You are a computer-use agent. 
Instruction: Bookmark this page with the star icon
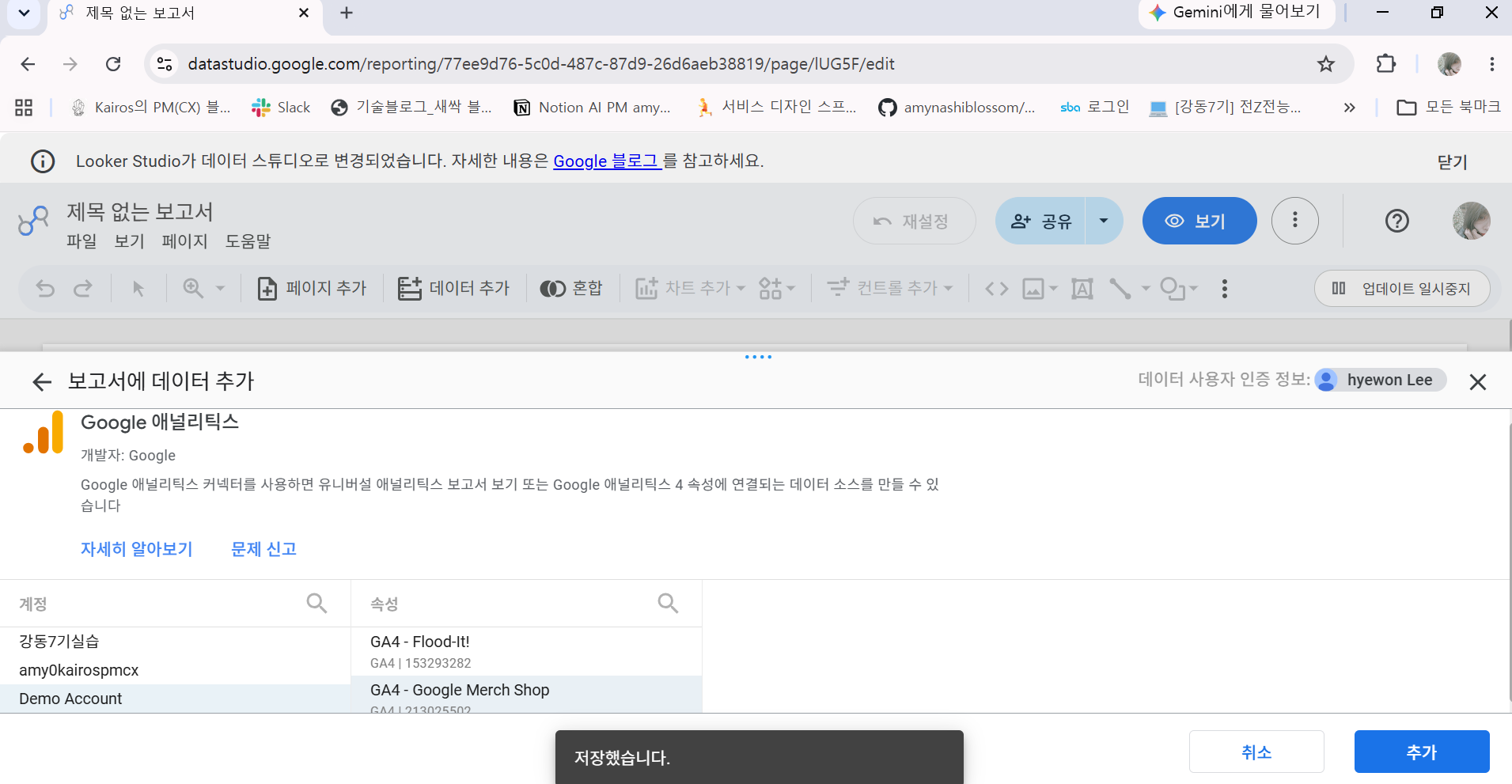(1326, 64)
